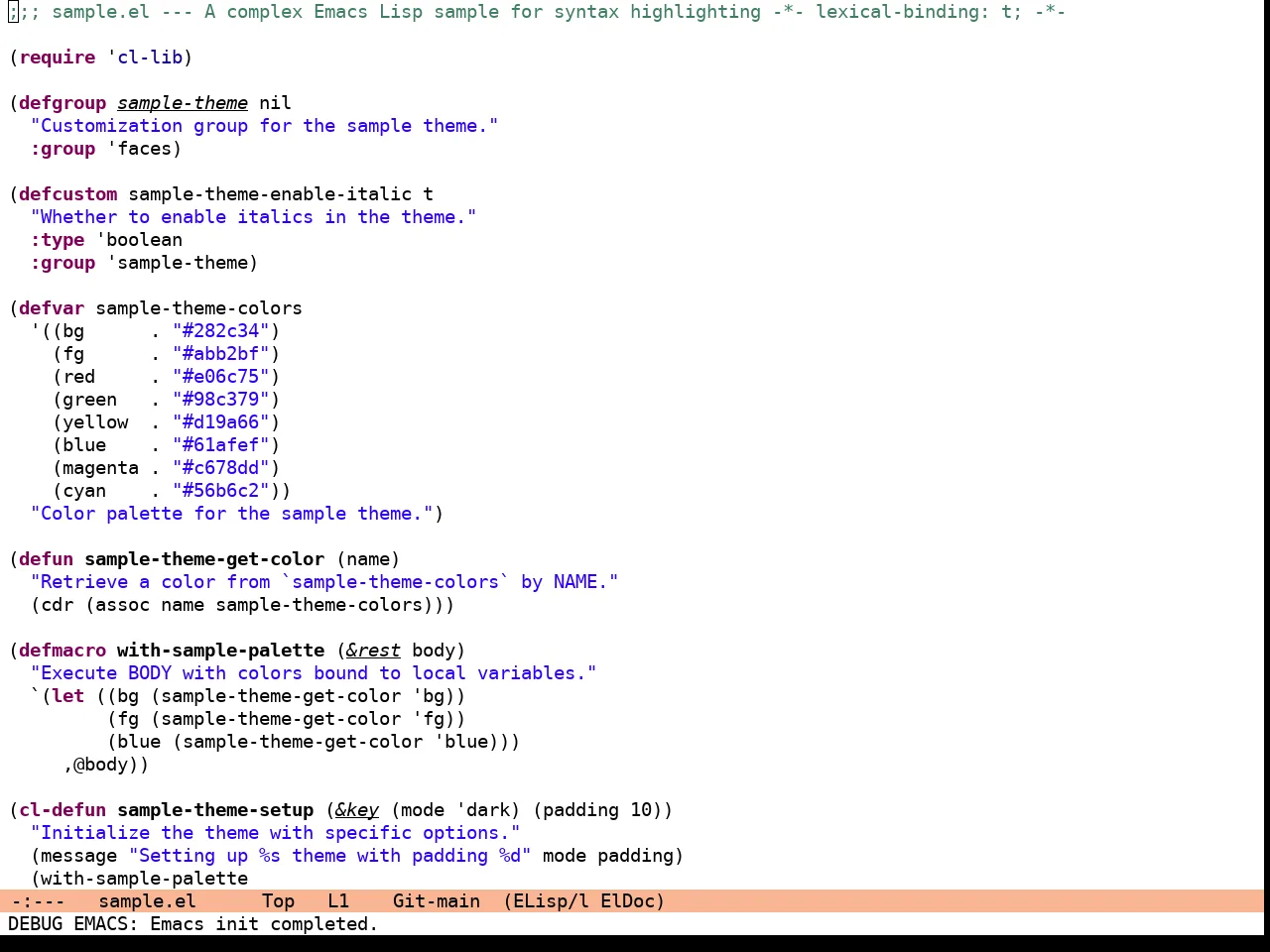
Task: Click '&rest' parameter keyword
Action: click(x=373, y=651)
